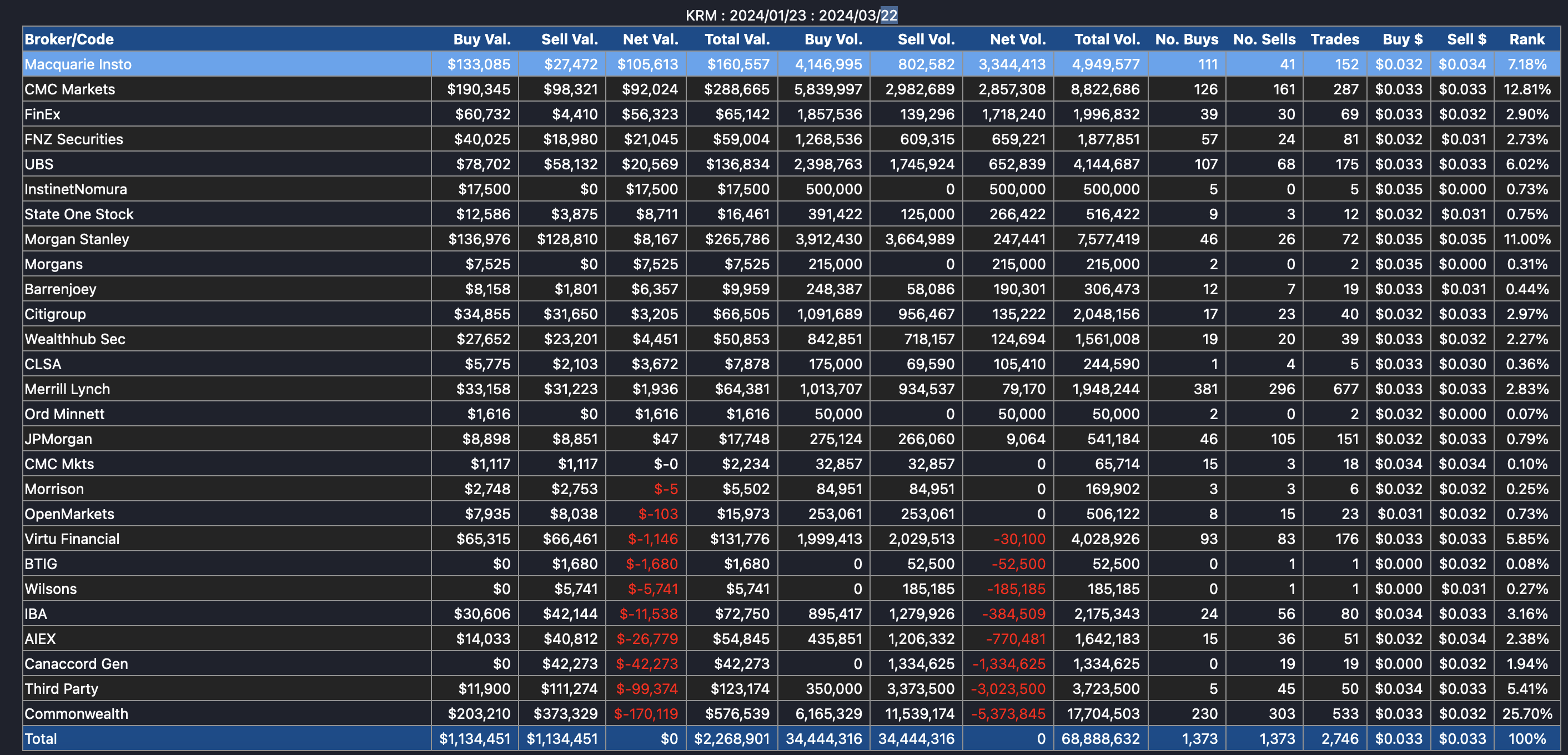Select the Macquarie Insto broker row
The height and width of the screenshot is (755, 1568).
point(791,64)
